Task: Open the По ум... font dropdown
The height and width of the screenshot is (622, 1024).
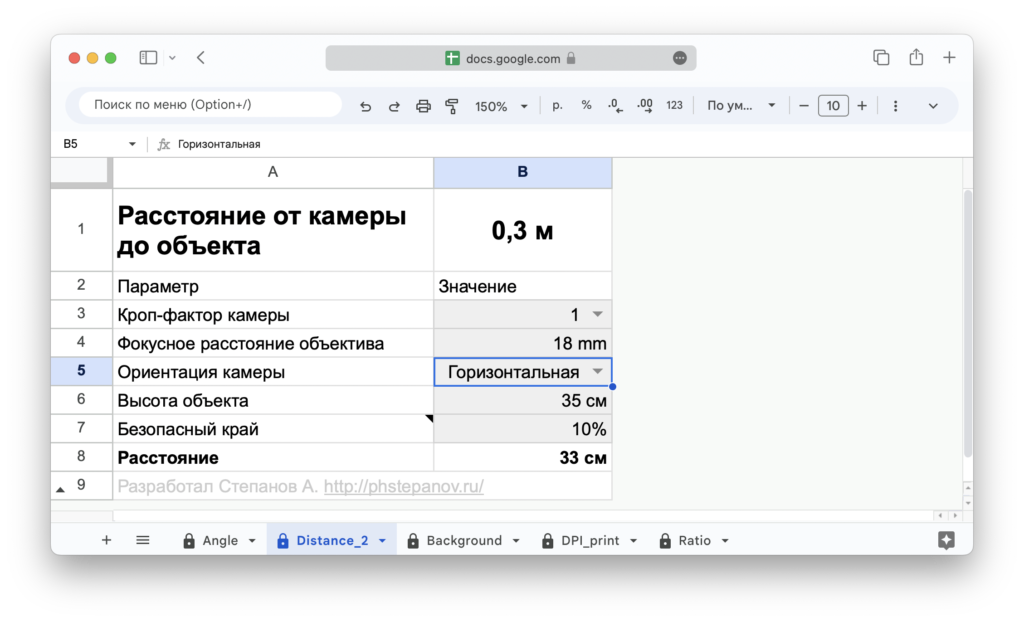Action: click(x=740, y=105)
